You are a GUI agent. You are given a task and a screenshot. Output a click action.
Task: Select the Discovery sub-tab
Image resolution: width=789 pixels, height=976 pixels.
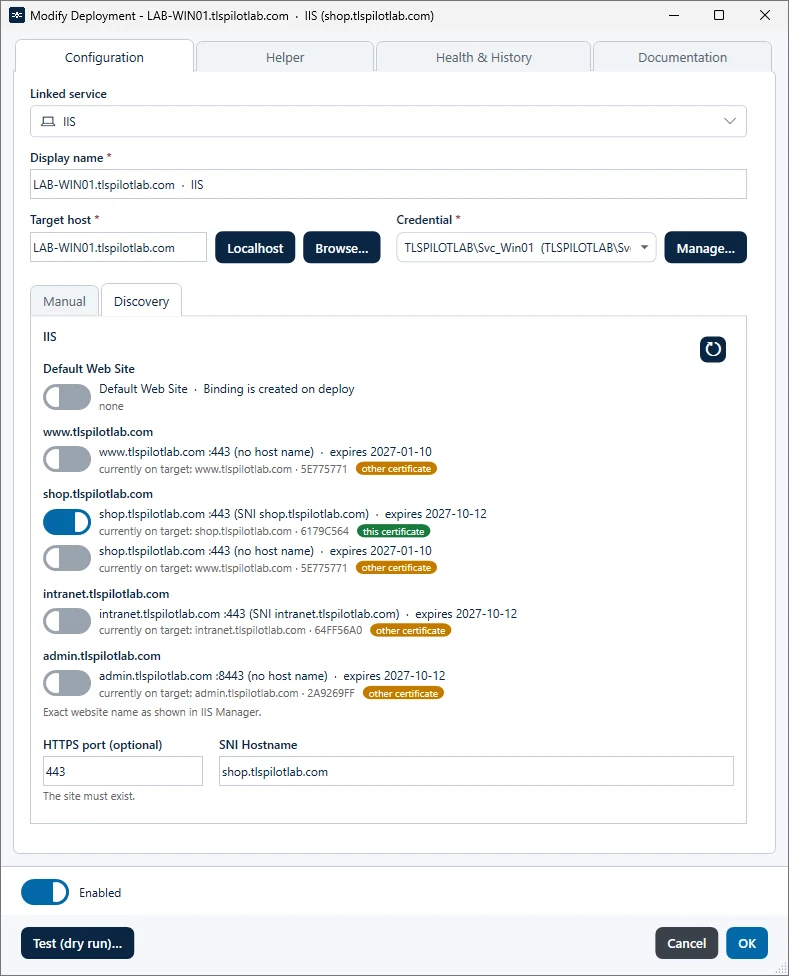141,301
